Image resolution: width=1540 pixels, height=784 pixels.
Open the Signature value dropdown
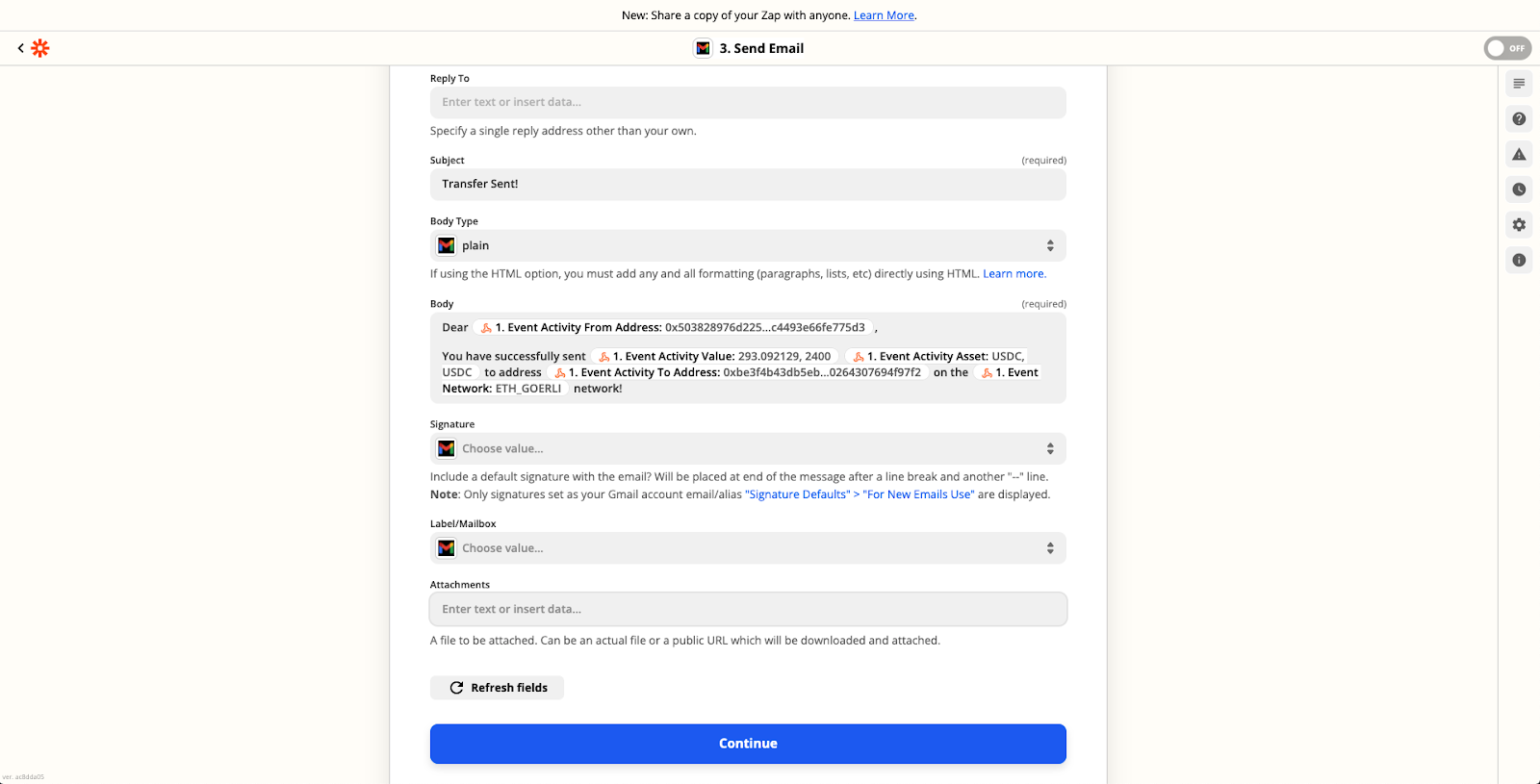748,448
